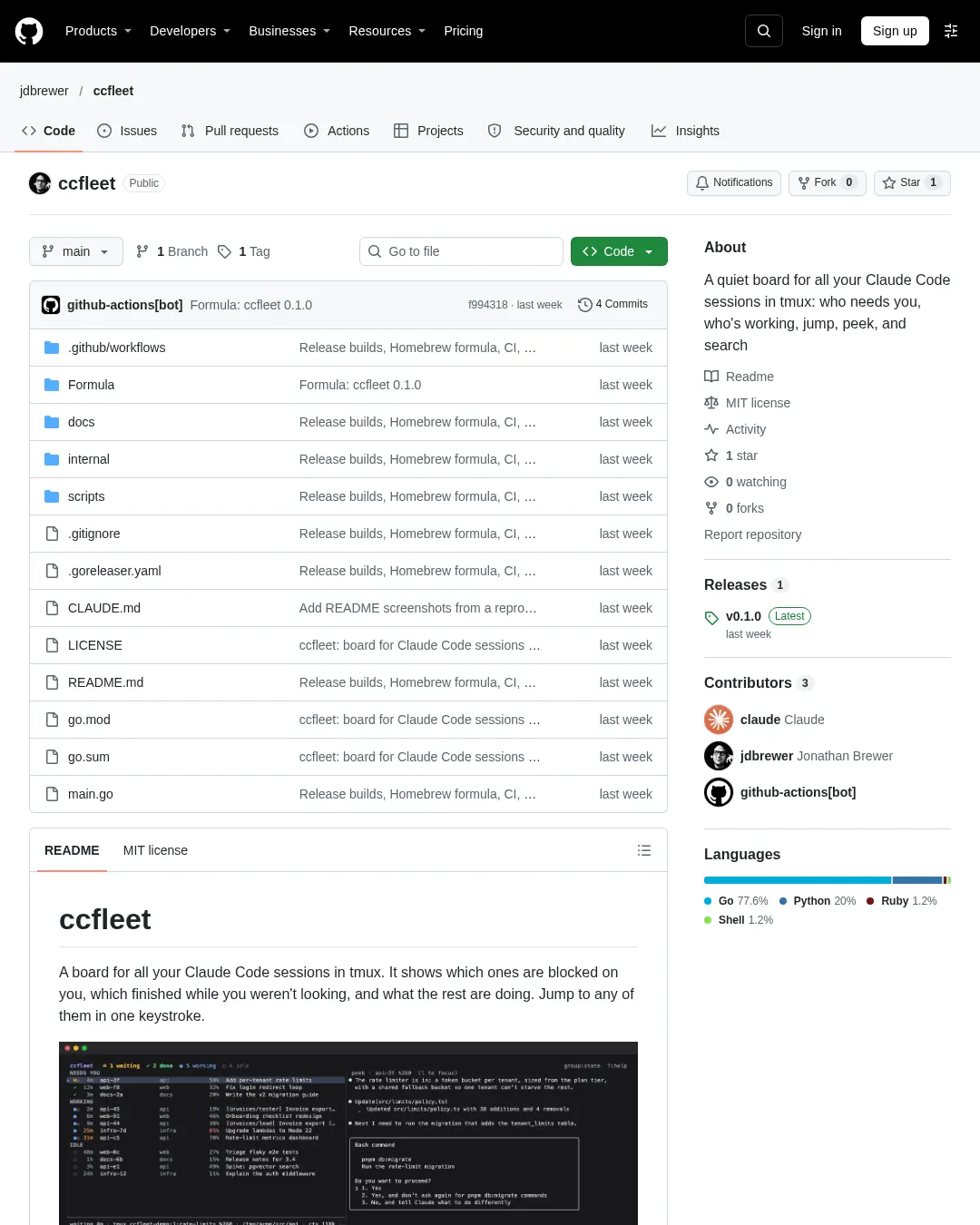Fork the repository
Screen dimensions: 980x1225
click(x=828, y=182)
